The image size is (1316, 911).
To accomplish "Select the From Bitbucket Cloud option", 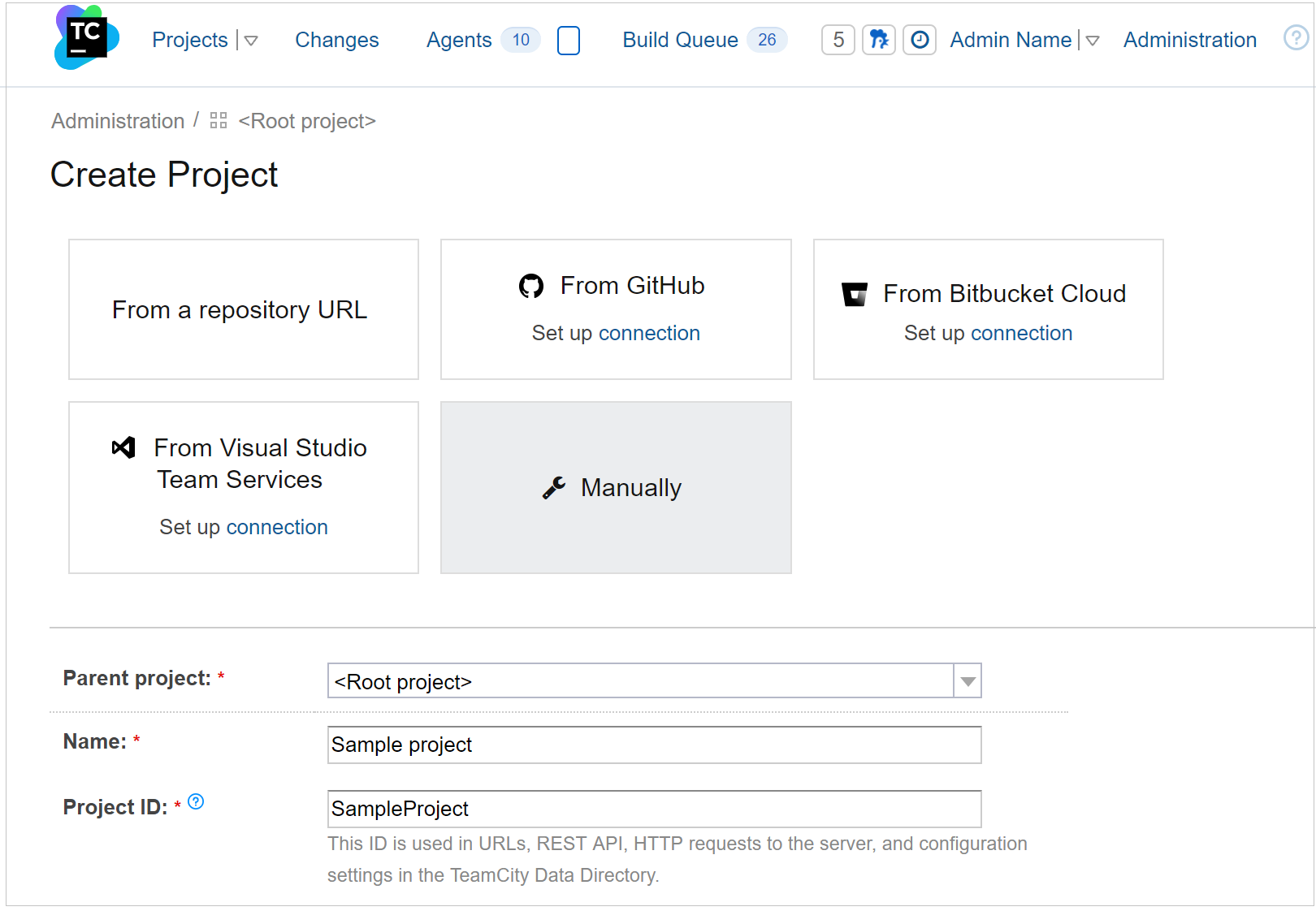I will click(989, 309).
